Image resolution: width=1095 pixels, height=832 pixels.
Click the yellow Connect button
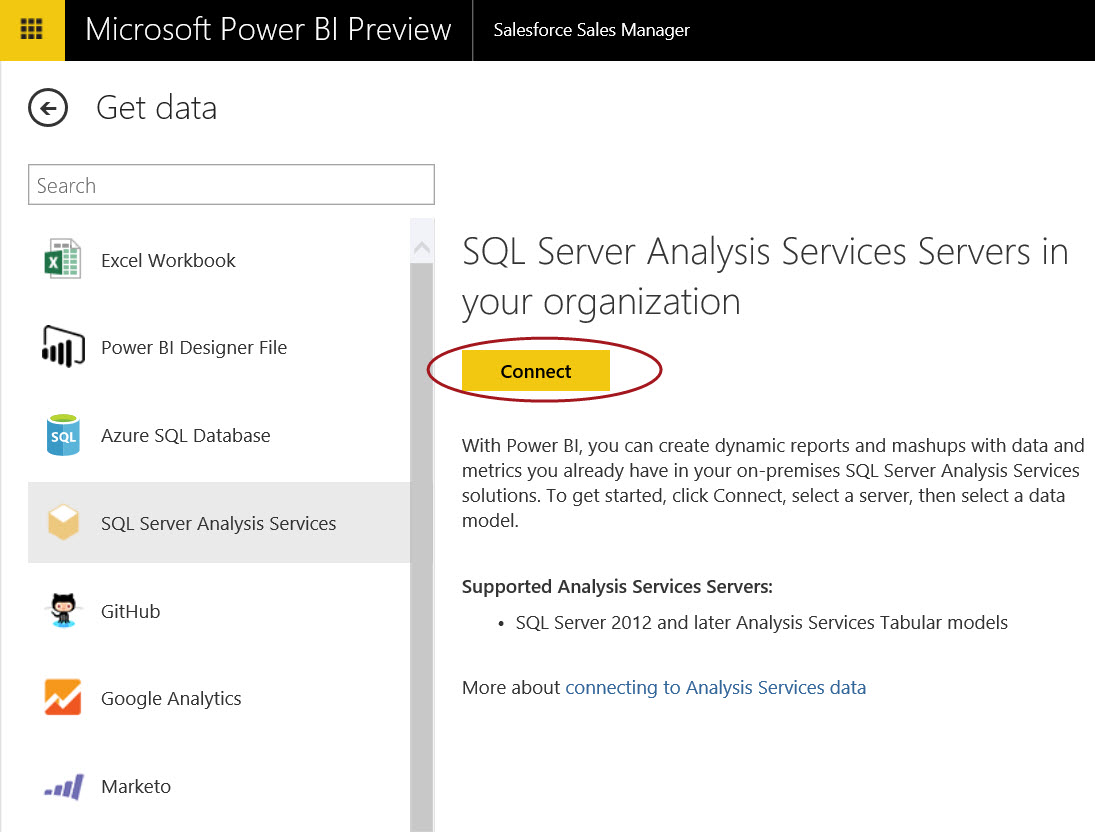tap(536, 371)
